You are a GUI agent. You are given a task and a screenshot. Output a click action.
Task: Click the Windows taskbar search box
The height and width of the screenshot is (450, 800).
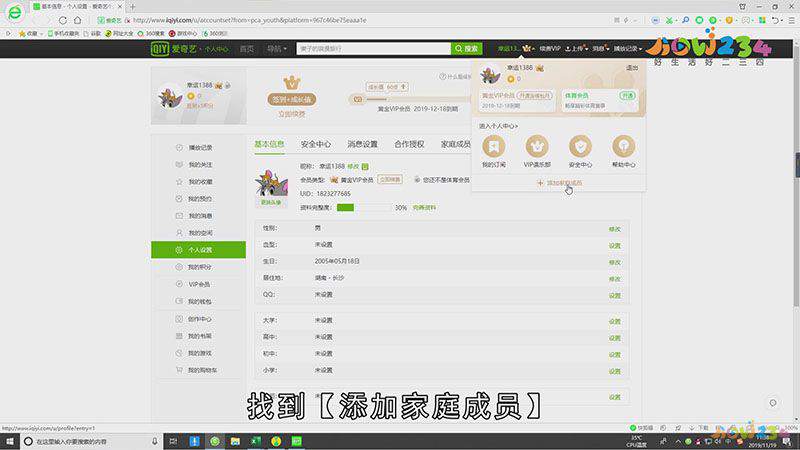92,441
